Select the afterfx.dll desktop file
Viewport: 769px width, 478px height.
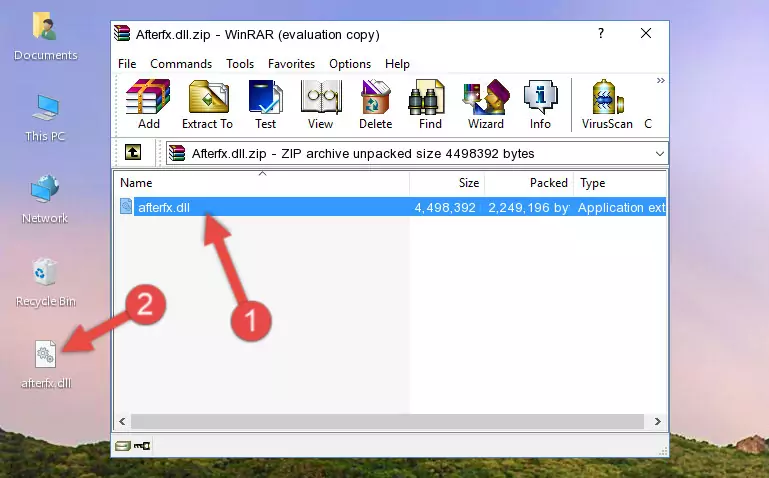tap(46, 365)
